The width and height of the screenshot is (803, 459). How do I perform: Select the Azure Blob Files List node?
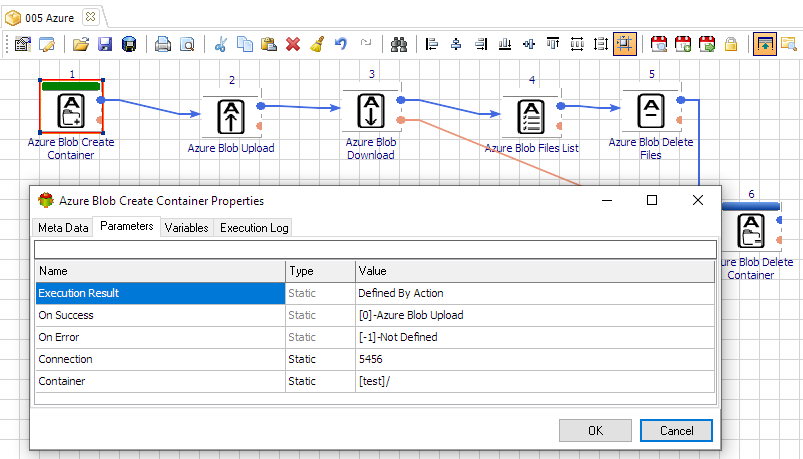click(531, 117)
